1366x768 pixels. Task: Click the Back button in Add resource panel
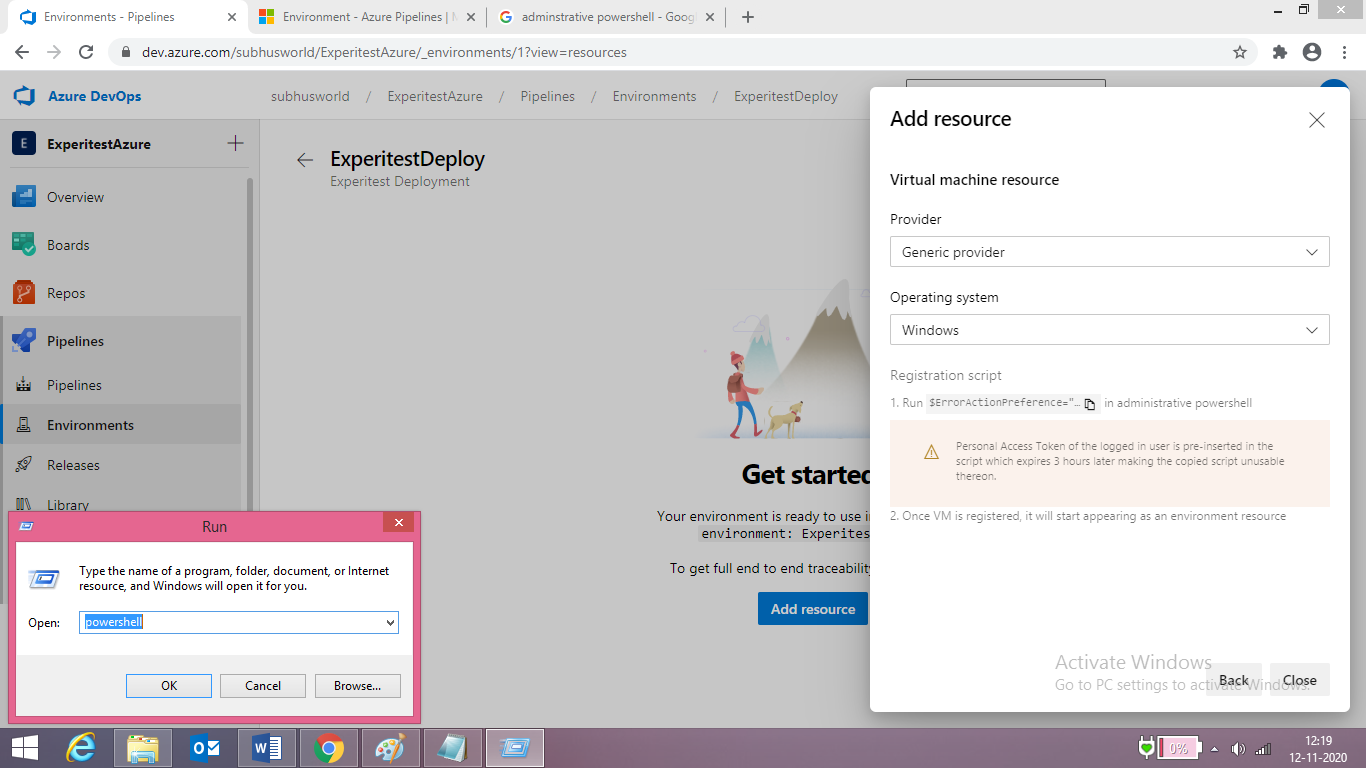pyautogui.click(x=1233, y=680)
